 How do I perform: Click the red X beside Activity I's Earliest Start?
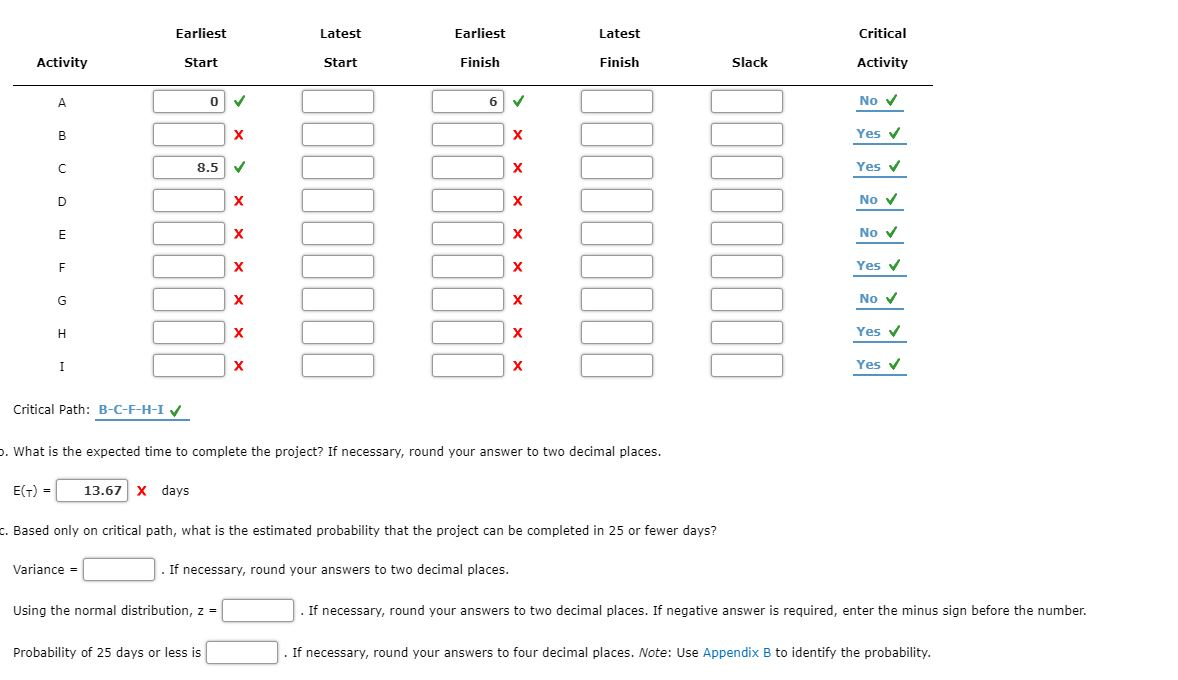[x=236, y=365]
